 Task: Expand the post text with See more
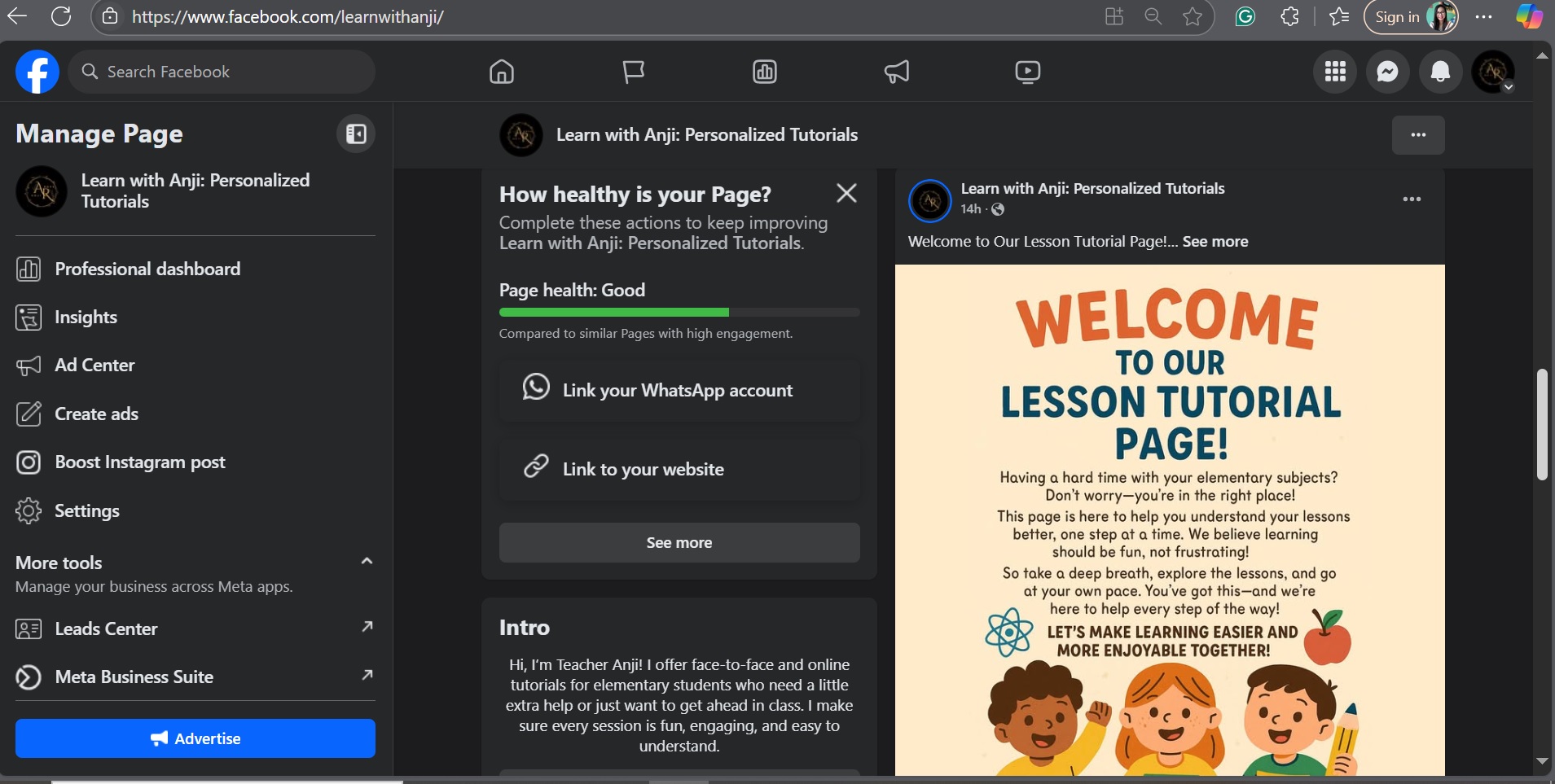tap(1215, 241)
